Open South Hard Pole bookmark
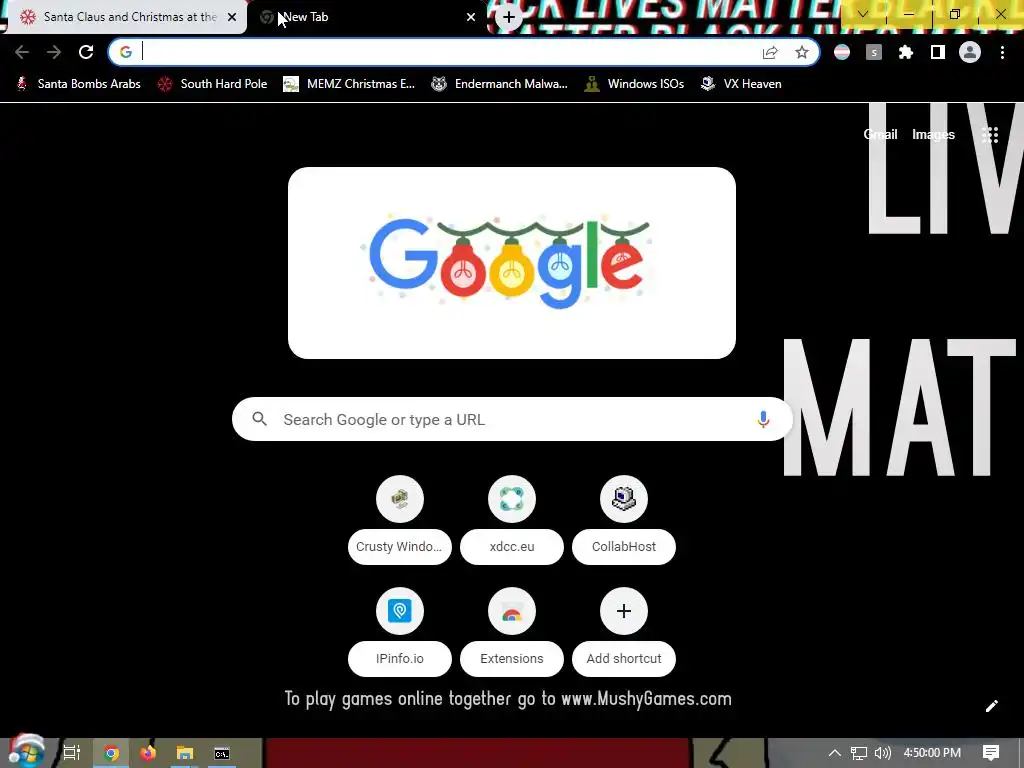The image size is (1024, 768). point(212,84)
